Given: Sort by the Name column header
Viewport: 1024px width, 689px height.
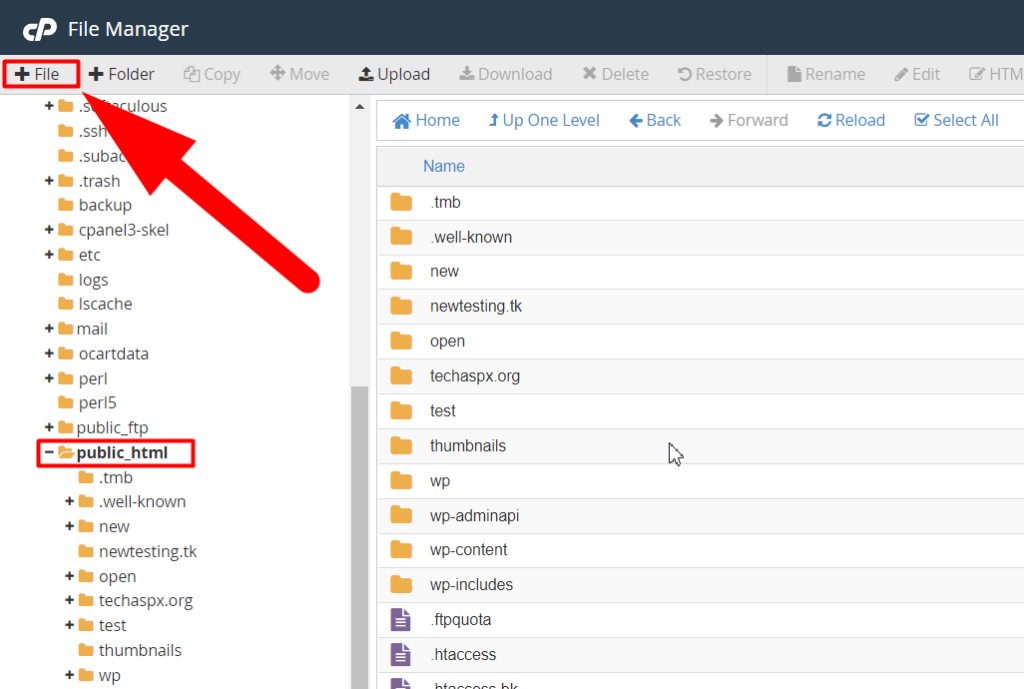Looking at the screenshot, I should coord(444,167).
